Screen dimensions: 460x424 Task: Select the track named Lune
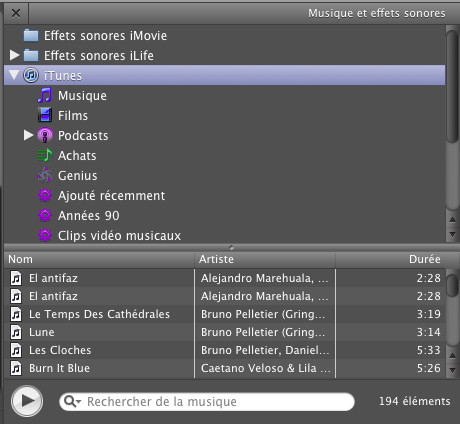tap(225, 332)
